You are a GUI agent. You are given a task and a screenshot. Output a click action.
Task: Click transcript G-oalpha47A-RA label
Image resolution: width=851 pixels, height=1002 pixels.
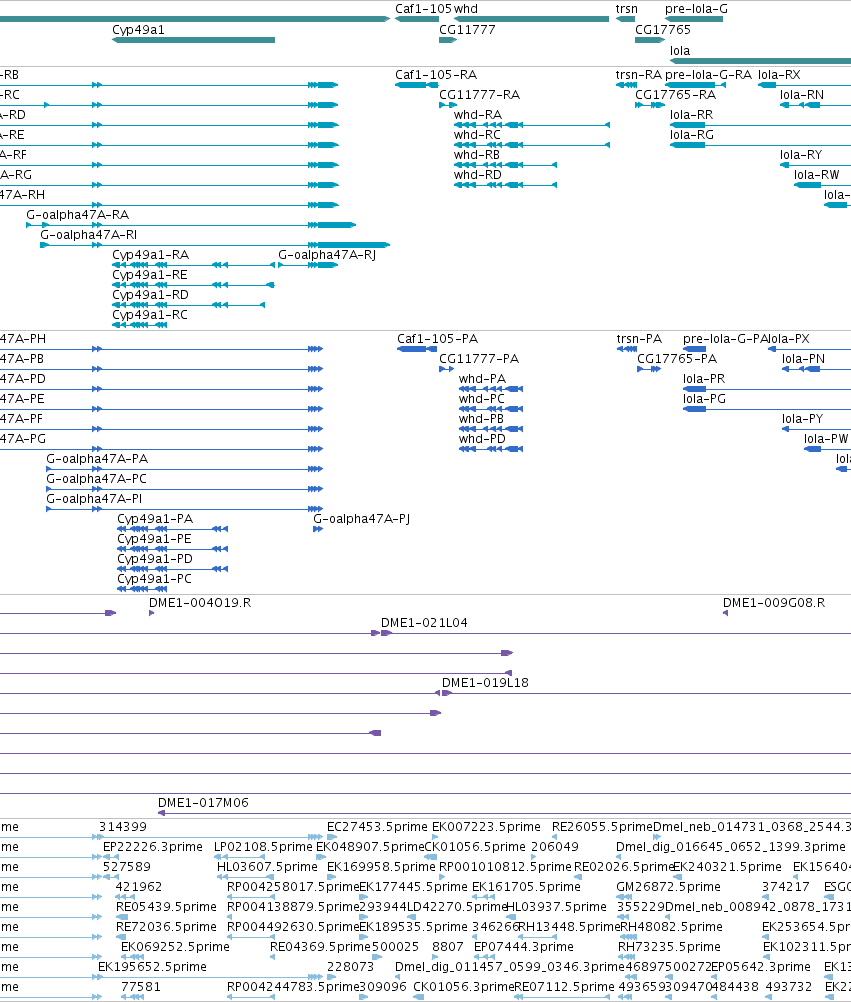click(x=77, y=215)
